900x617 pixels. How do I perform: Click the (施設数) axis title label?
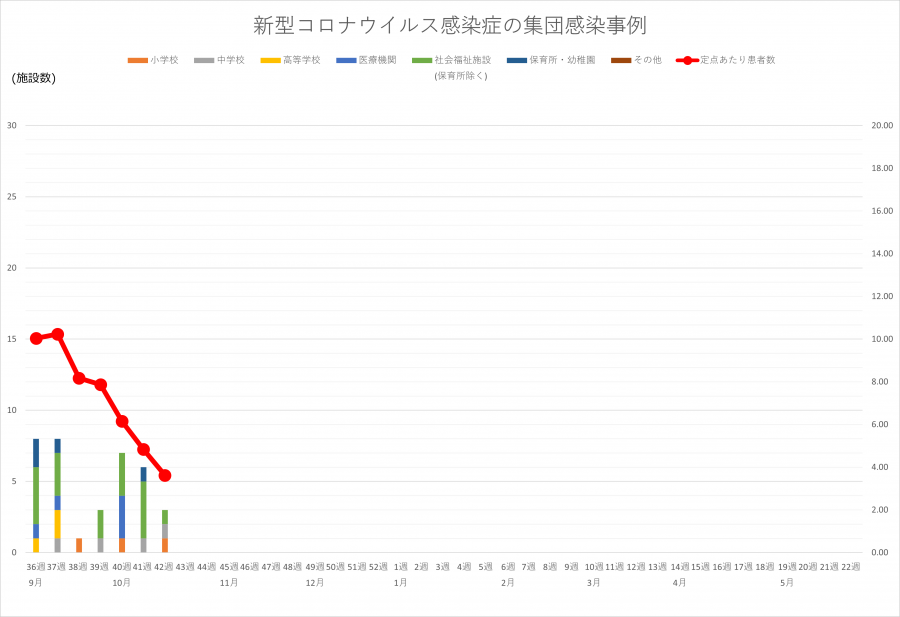(x=34, y=78)
